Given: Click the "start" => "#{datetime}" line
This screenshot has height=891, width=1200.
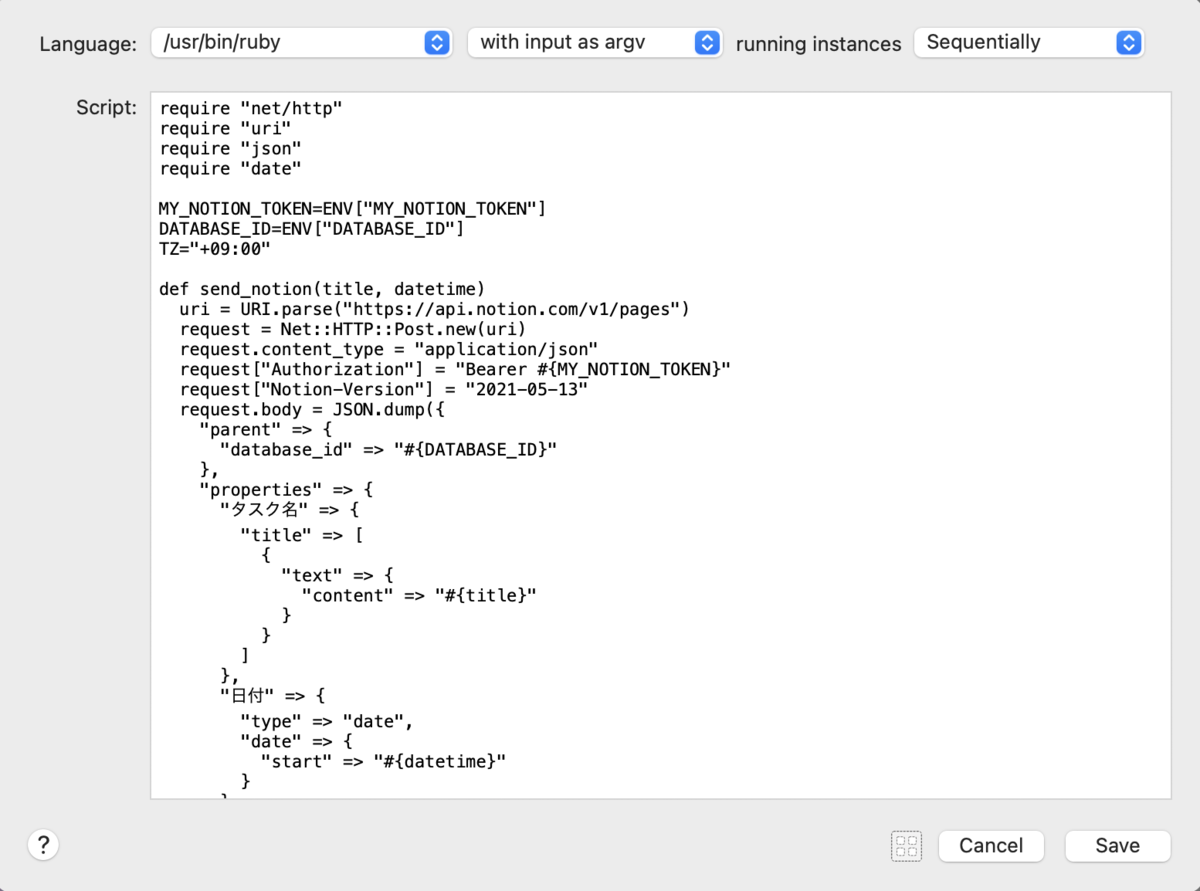Looking at the screenshot, I should [384, 761].
